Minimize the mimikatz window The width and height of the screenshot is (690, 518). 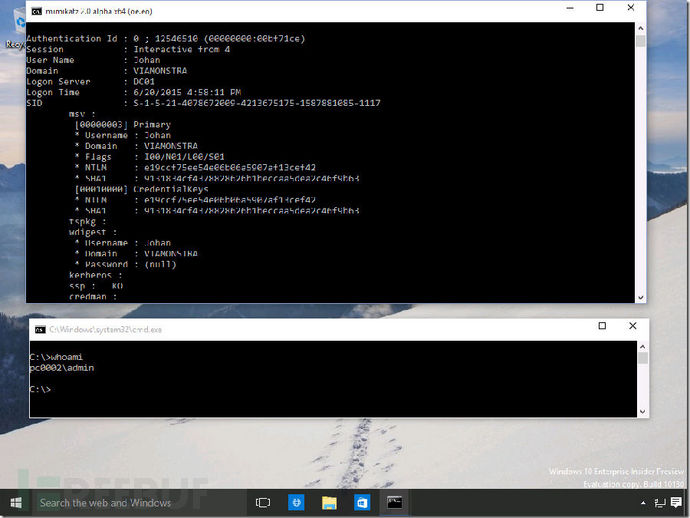click(x=570, y=8)
